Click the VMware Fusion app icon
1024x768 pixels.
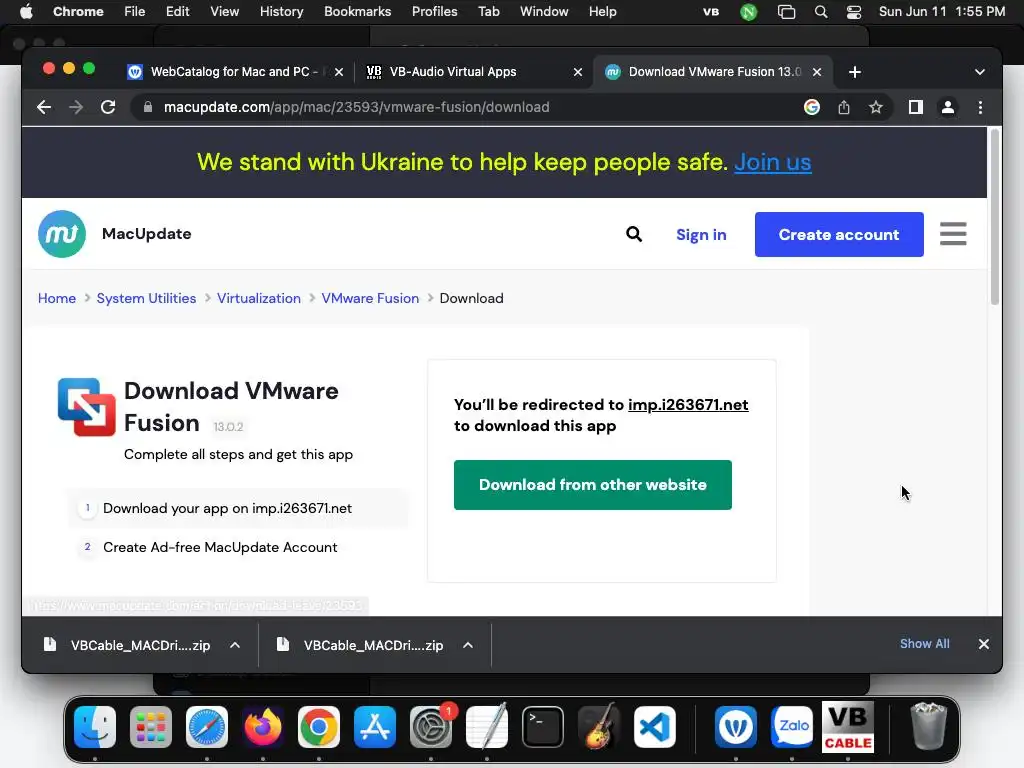[x=87, y=407]
